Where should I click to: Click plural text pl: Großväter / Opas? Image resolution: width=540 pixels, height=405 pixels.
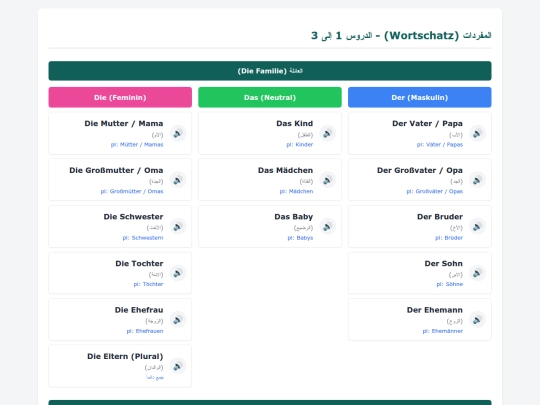[435, 191]
